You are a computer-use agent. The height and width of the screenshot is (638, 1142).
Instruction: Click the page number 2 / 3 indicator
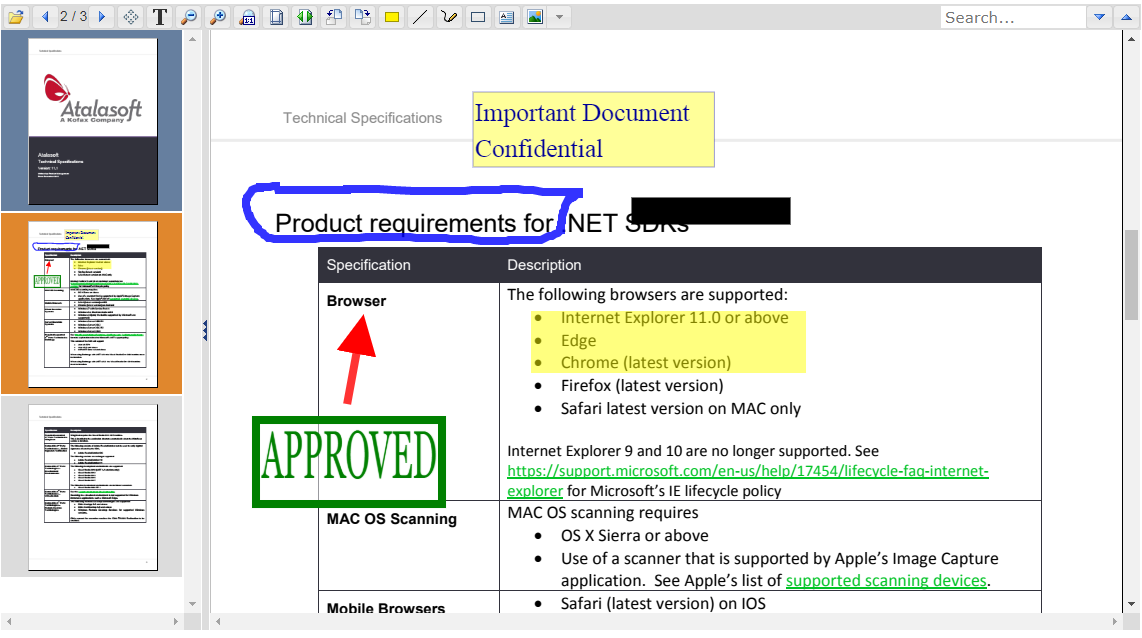(74, 16)
